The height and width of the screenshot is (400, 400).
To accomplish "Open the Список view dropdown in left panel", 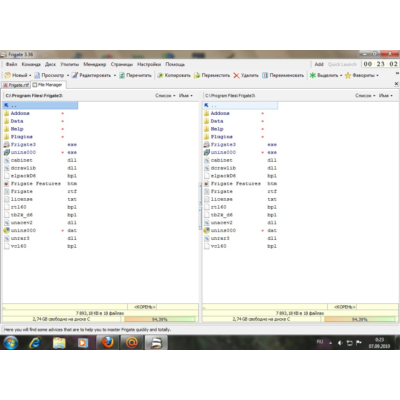I will pyautogui.click(x=165, y=96).
